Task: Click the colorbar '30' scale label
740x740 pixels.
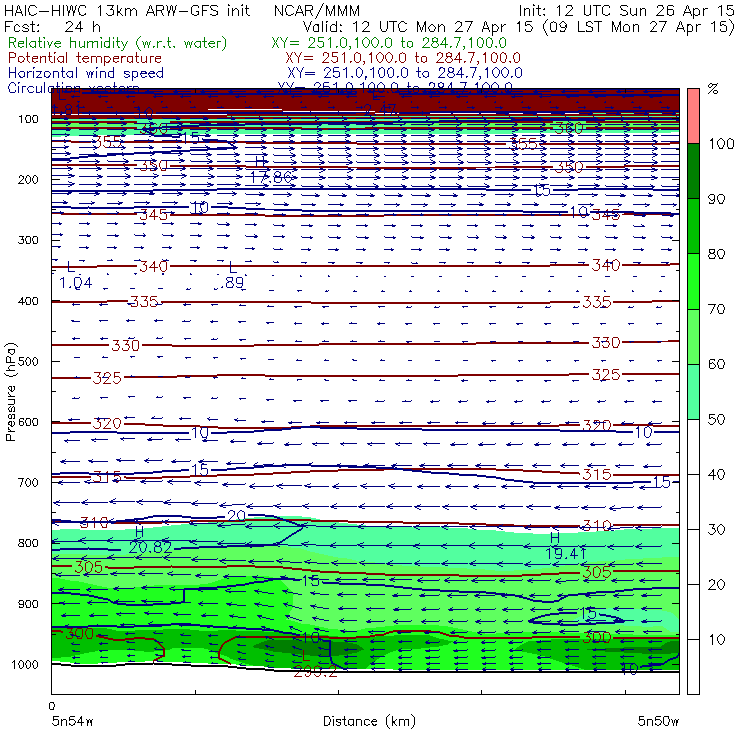Action: [x=716, y=530]
